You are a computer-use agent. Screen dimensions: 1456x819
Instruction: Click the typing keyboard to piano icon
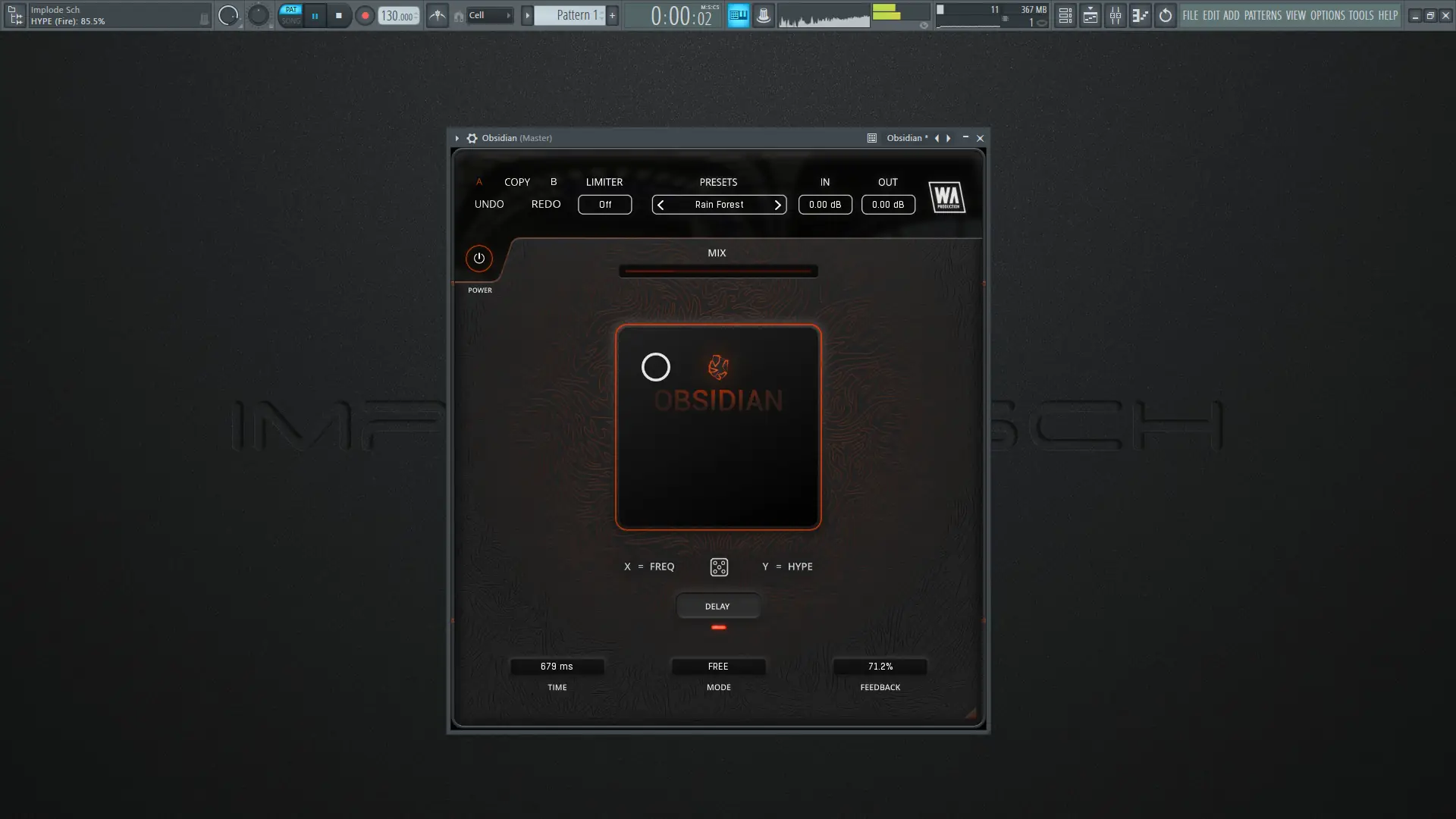click(x=738, y=15)
